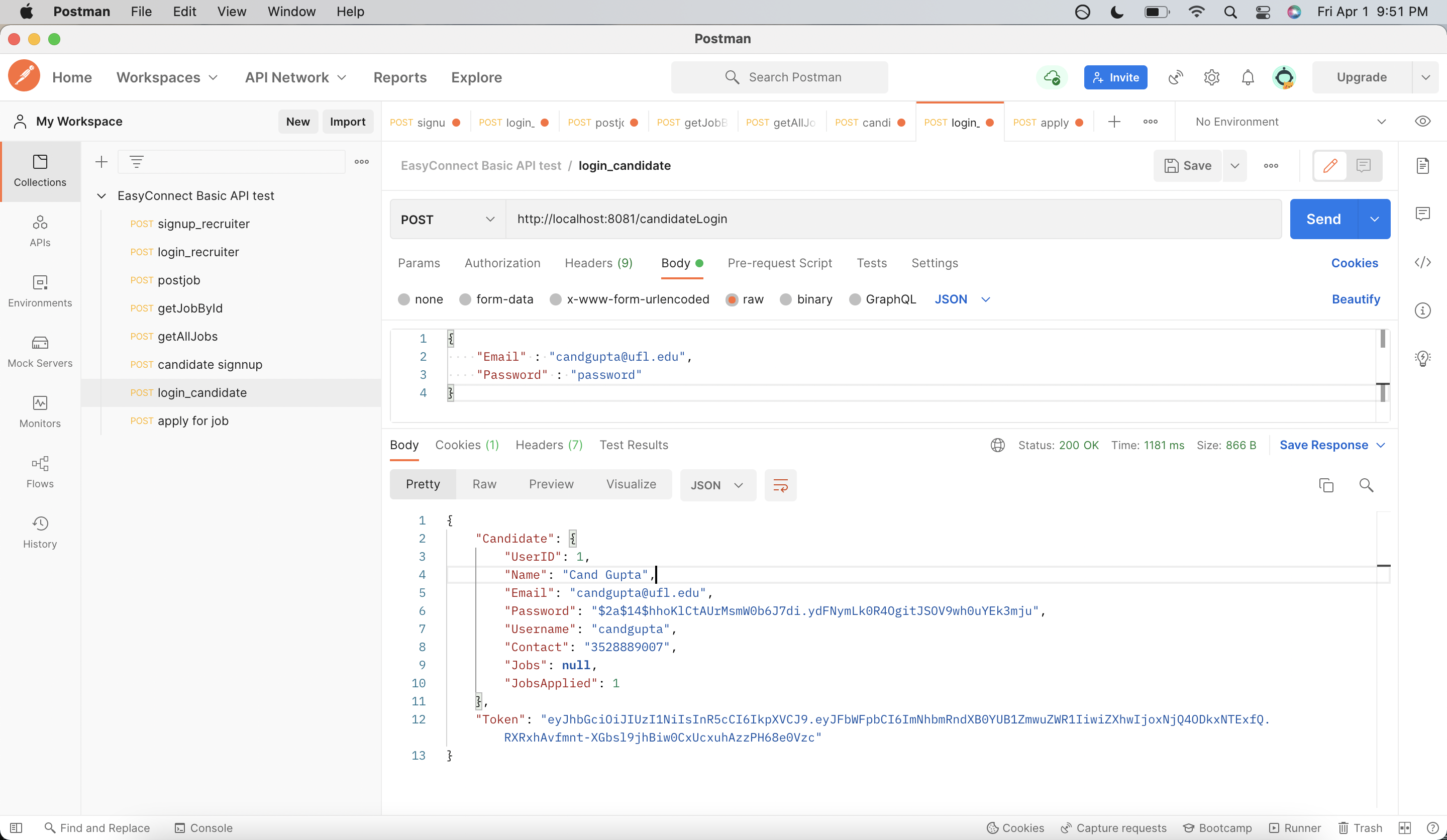Copy the response body to clipboard

tap(1326, 485)
